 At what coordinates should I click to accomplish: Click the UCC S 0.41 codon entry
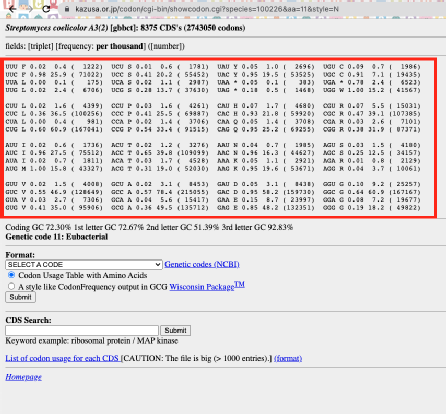click(160, 75)
